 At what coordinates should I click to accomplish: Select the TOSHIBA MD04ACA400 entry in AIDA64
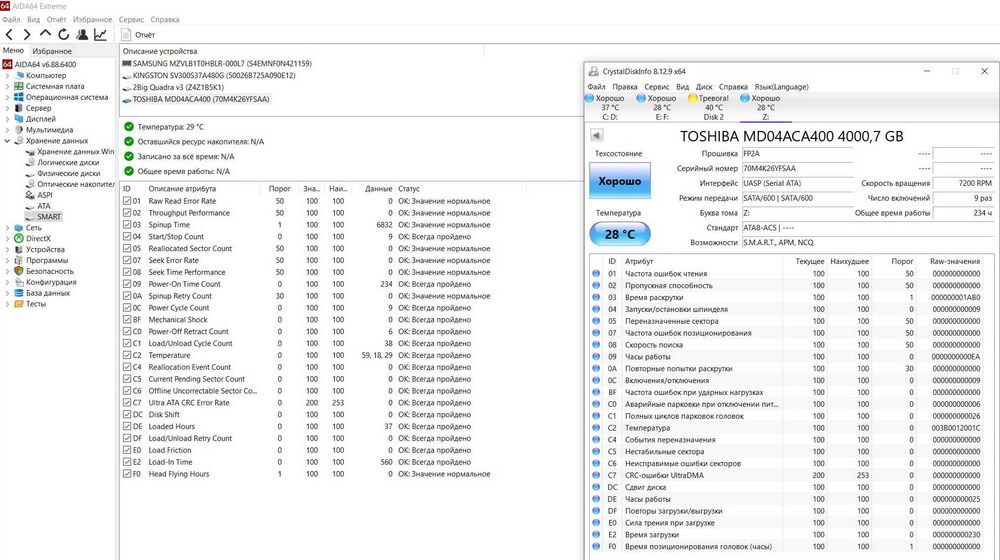click(196, 99)
